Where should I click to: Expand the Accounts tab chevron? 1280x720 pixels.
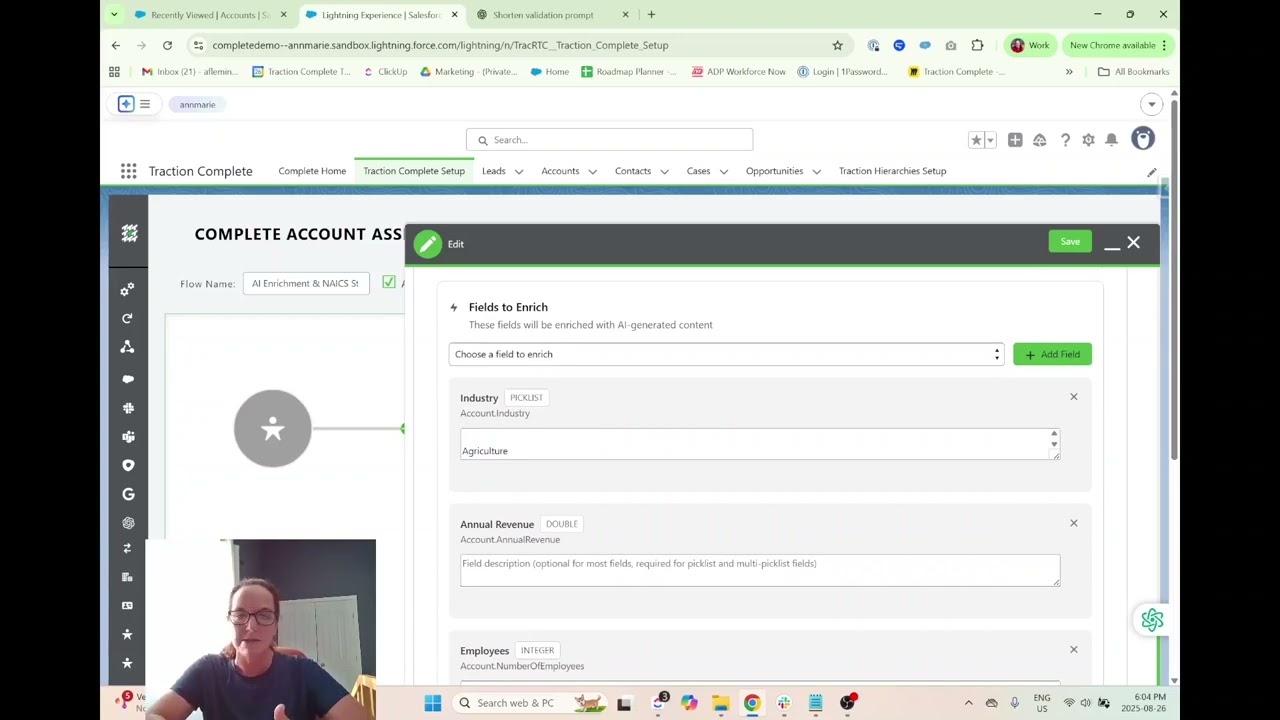coord(592,172)
